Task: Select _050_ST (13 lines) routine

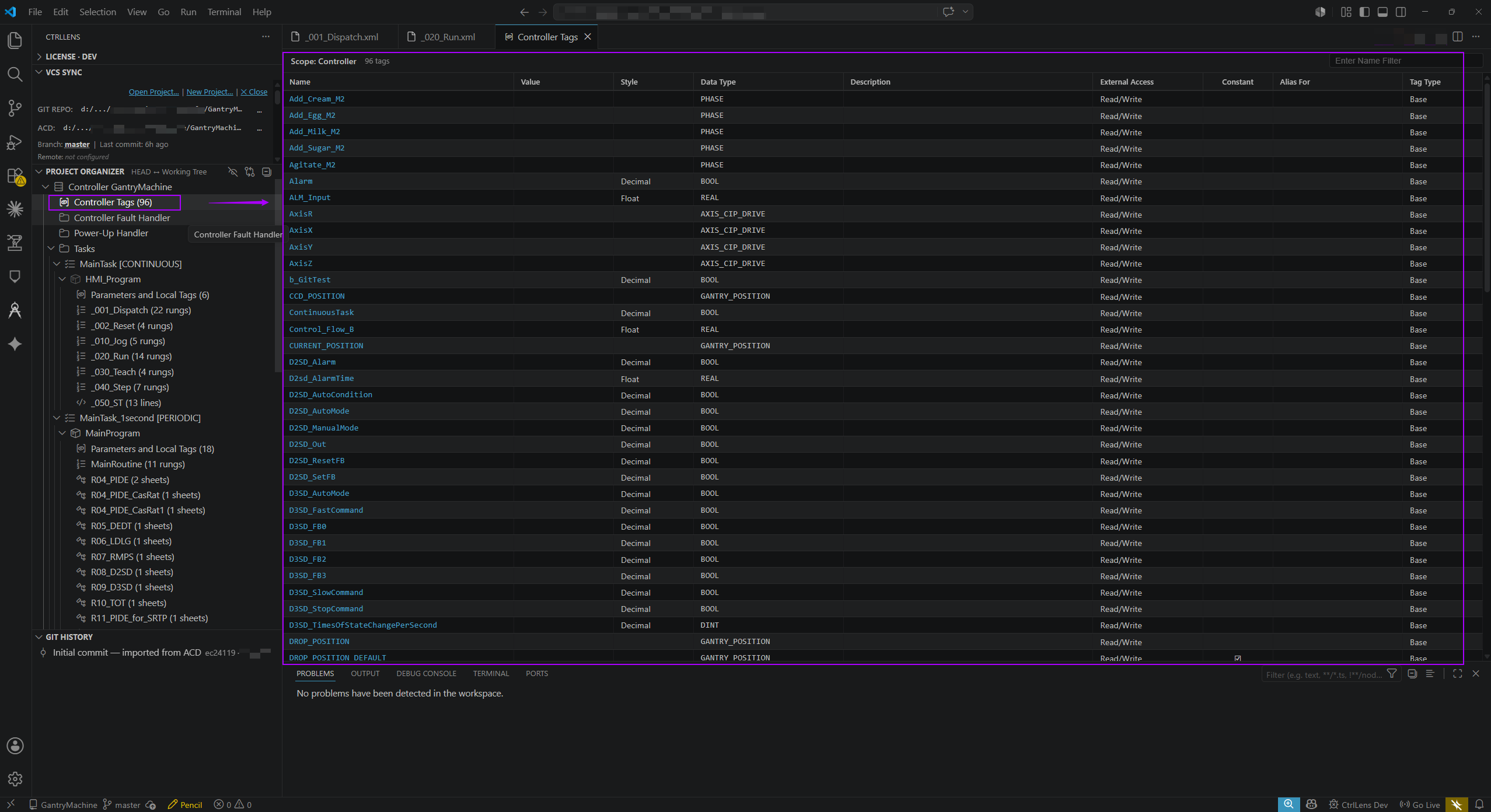Action: pyautogui.click(x=126, y=402)
